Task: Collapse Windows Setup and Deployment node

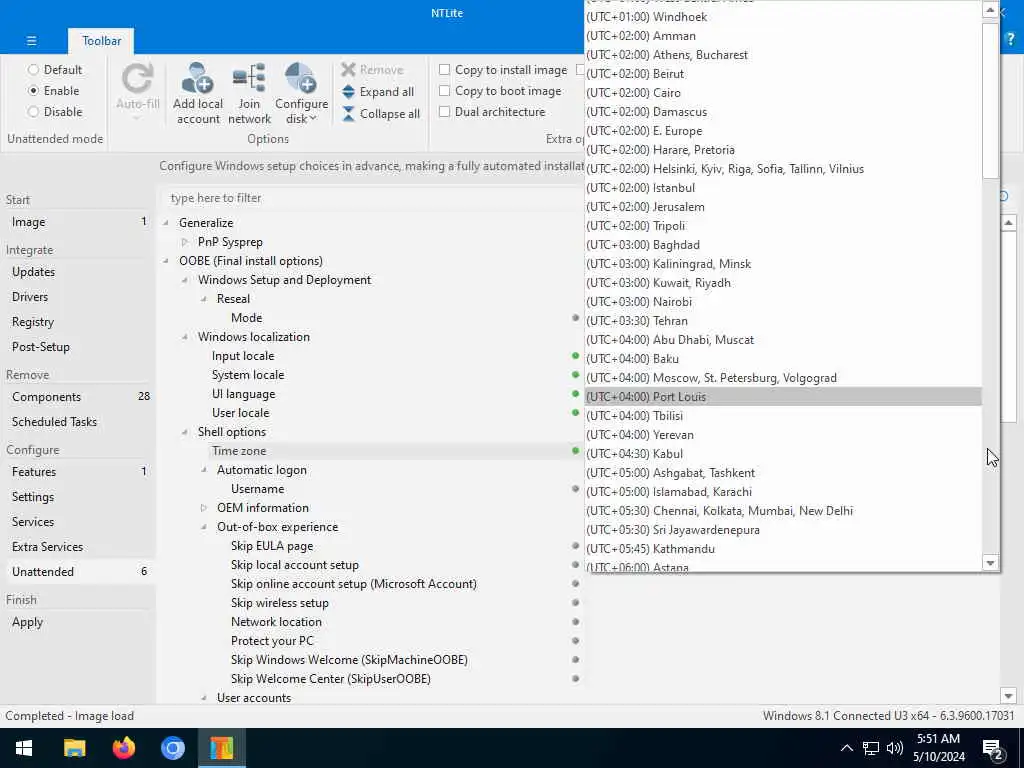Action: (x=185, y=280)
